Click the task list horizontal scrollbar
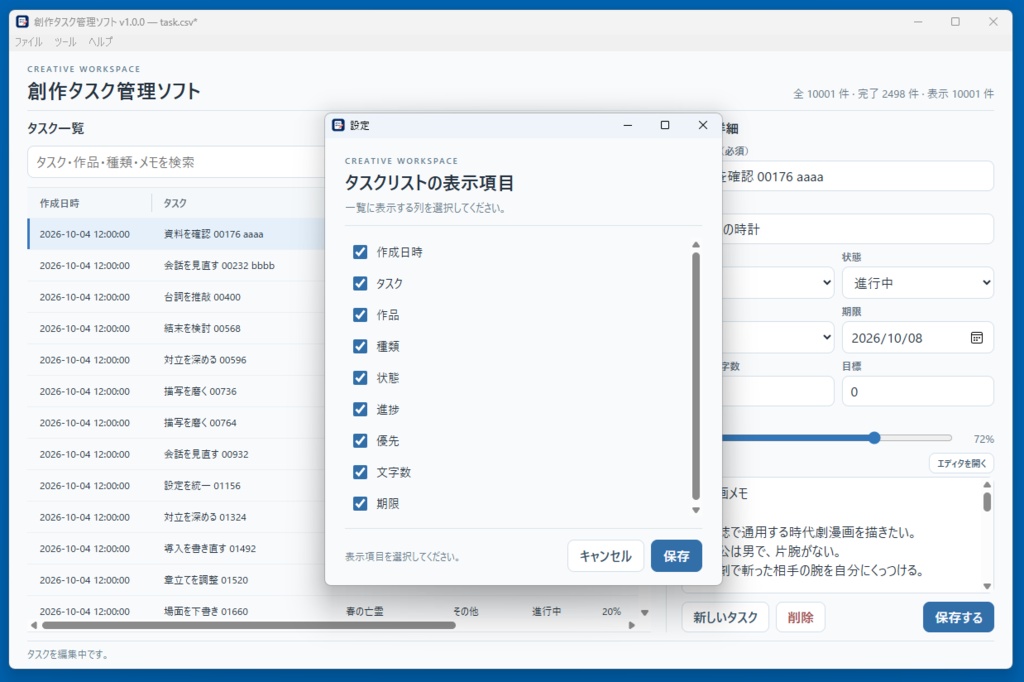Screen dimensions: 1024x682 248,625
